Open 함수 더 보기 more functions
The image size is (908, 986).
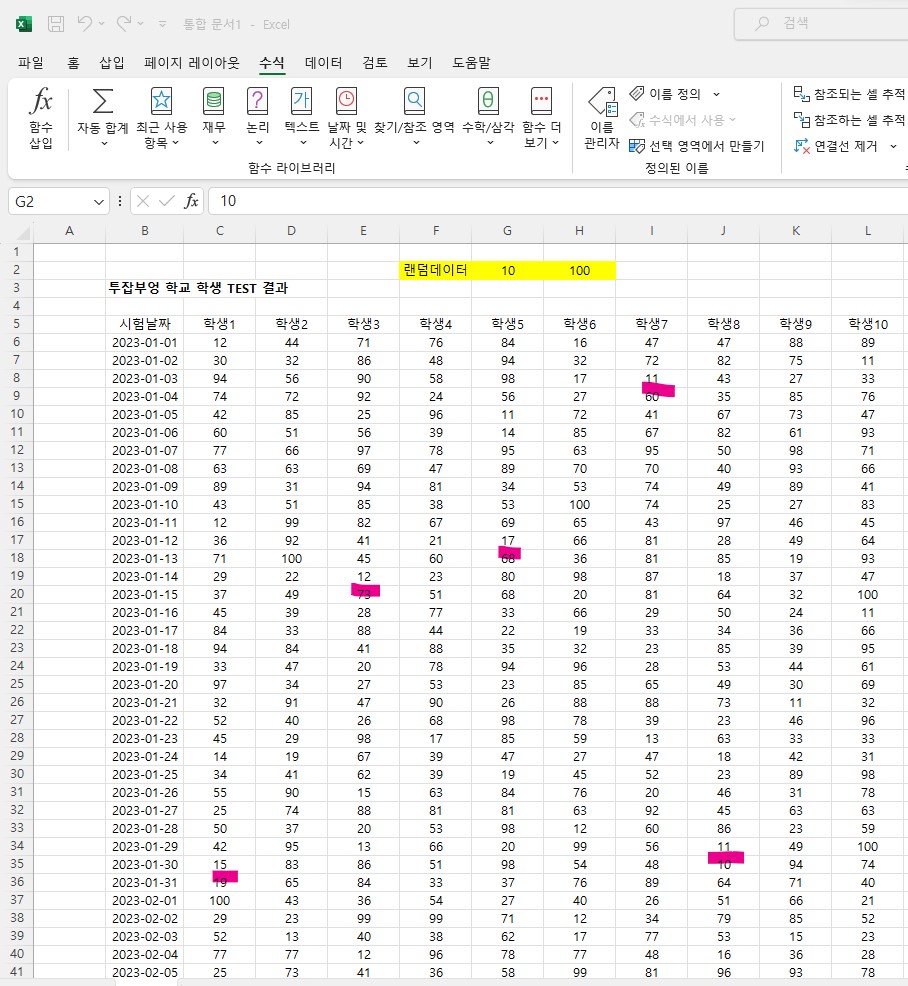(x=541, y=118)
